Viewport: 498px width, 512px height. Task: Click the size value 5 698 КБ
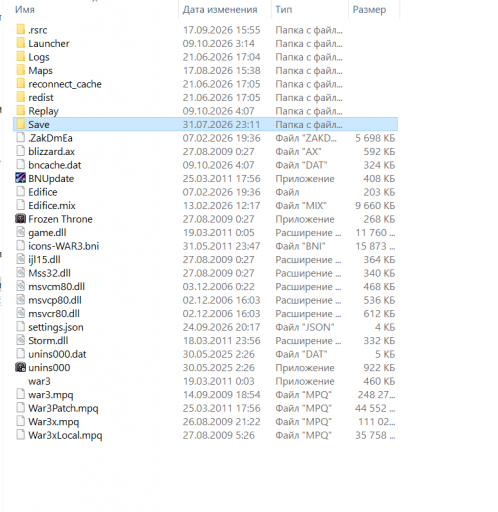tap(375, 138)
